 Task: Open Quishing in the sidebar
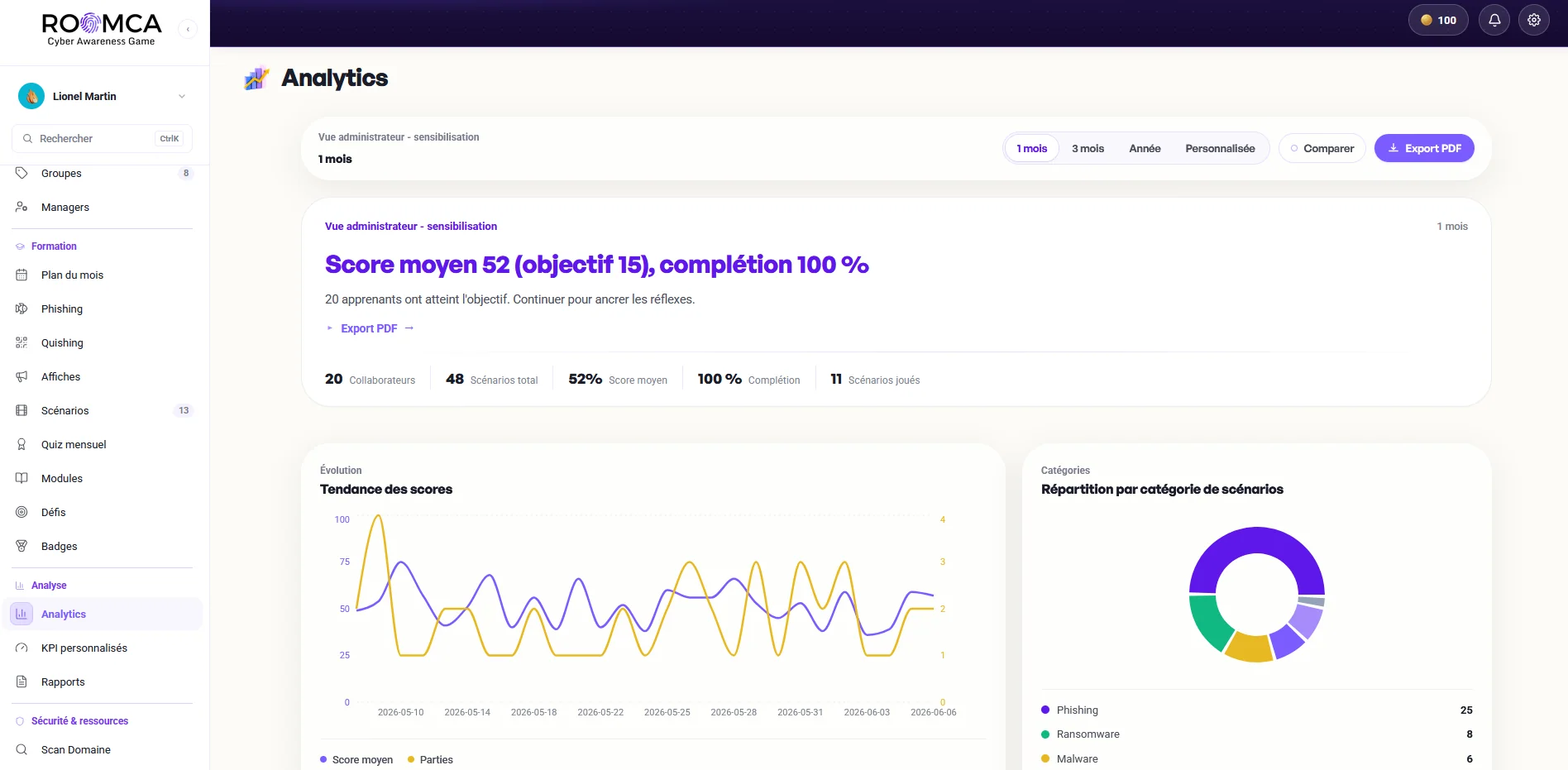click(102, 342)
